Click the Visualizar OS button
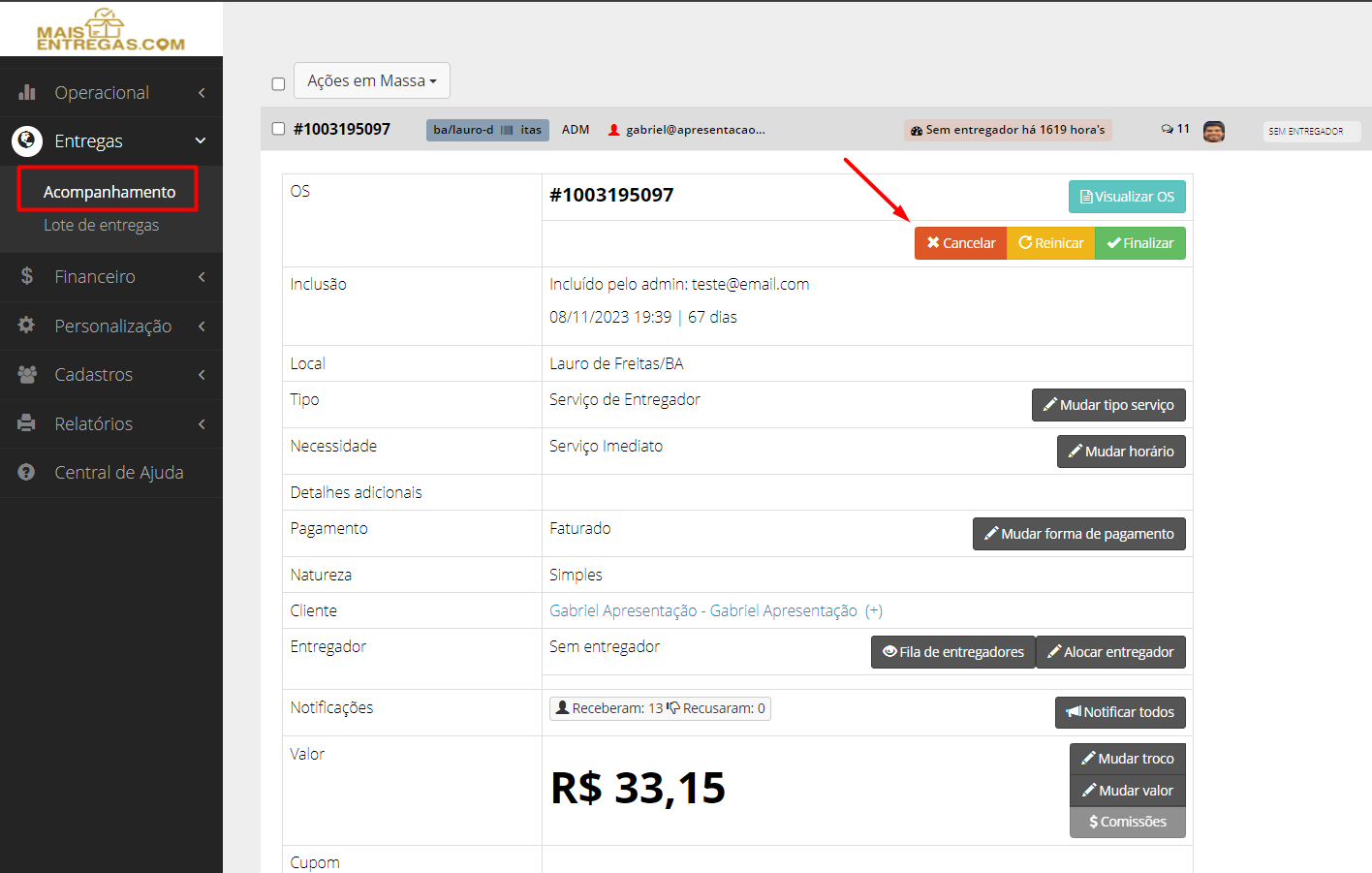This screenshot has width=1372, height=873. click(x=1127, y=197)
